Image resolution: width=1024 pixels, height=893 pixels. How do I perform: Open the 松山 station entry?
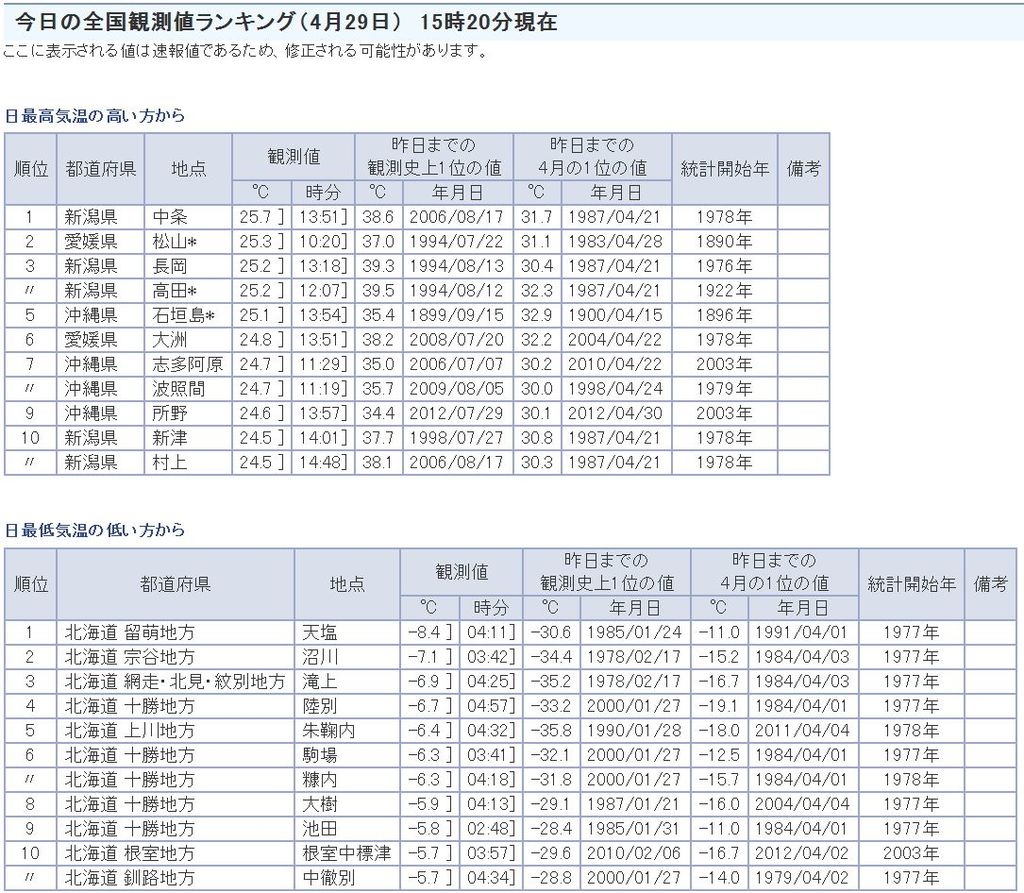pos(174,242)
